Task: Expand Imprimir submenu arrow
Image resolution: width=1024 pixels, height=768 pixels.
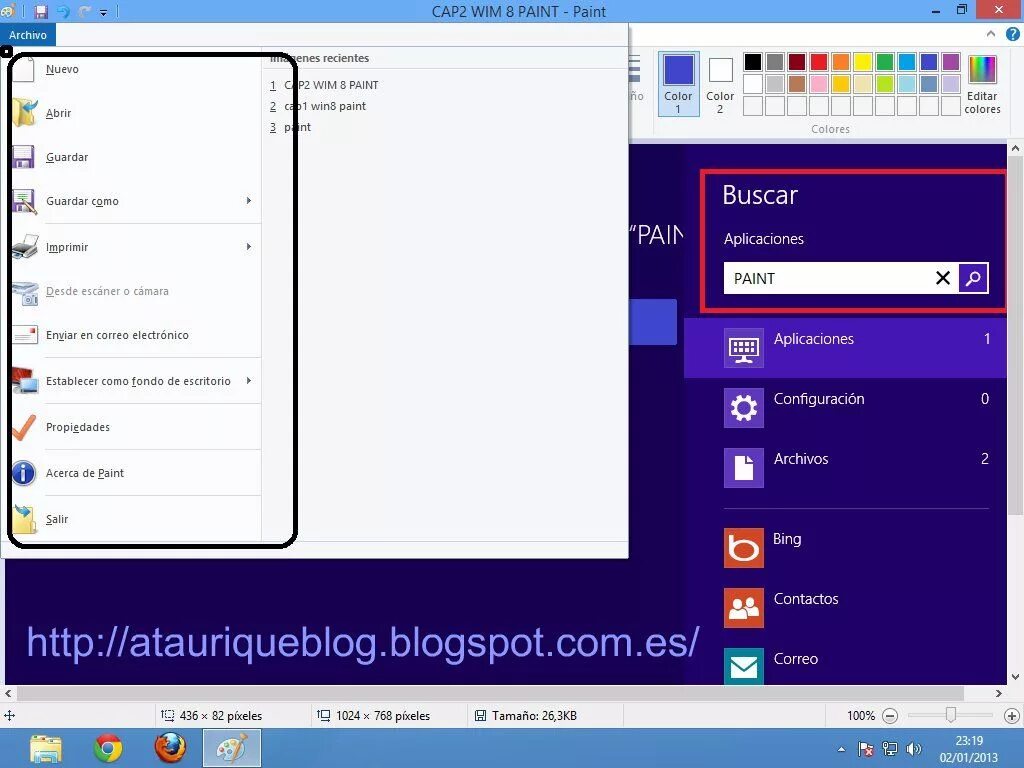Action: coord(249,246)
